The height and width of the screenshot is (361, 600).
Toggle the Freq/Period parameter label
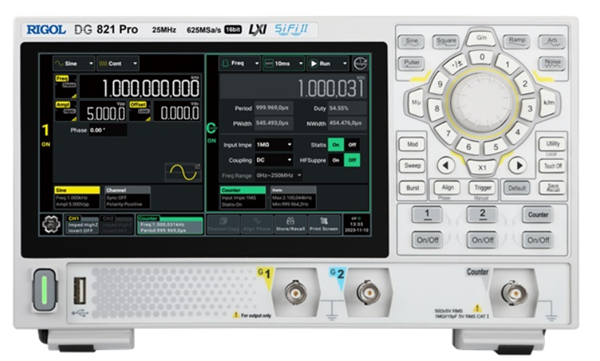pos(65,87)
